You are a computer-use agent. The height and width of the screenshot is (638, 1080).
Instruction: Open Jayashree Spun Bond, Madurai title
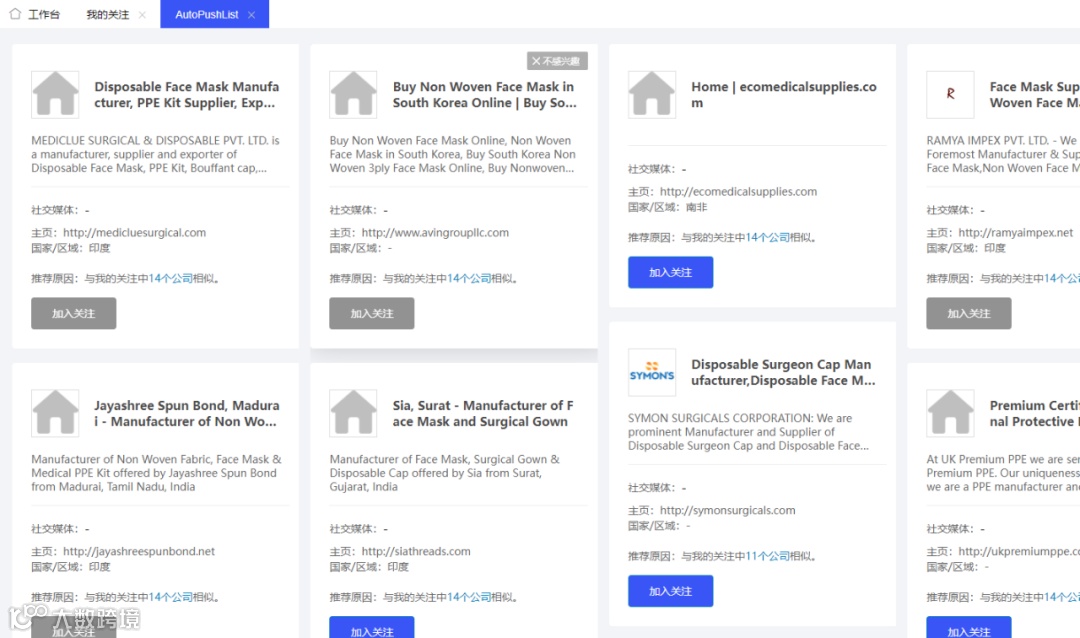(187, 413)
